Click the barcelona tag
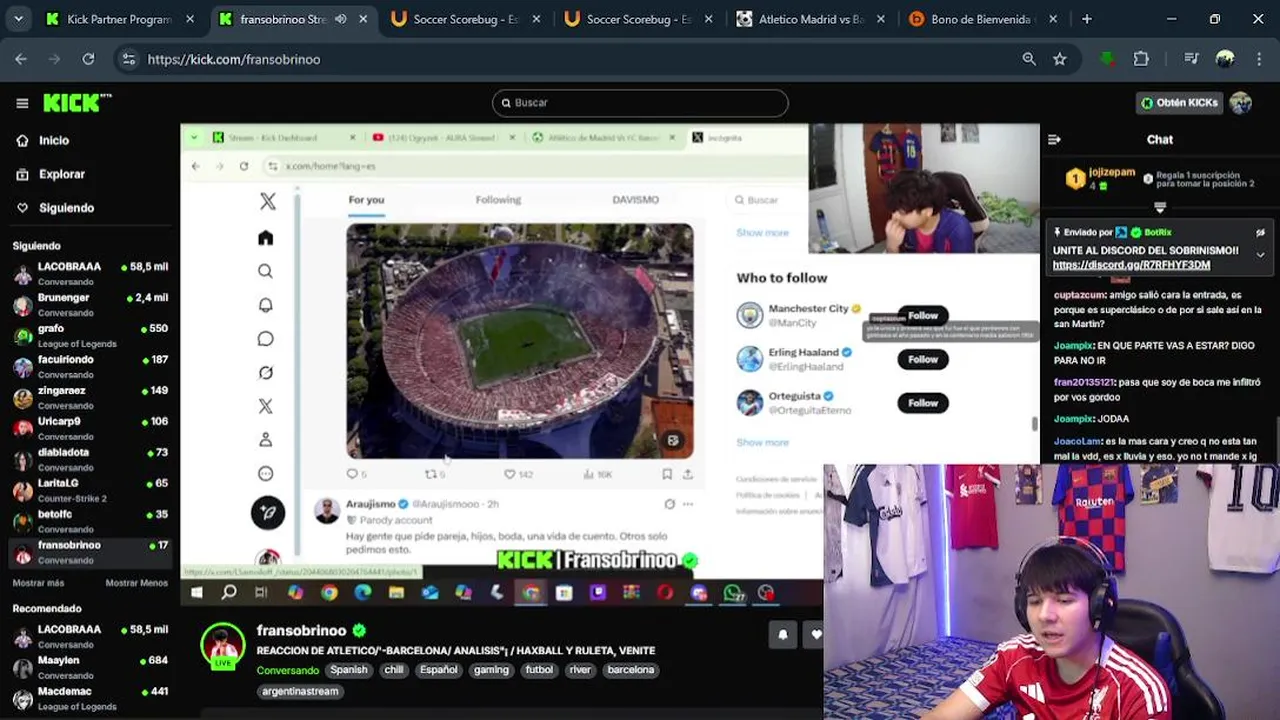The height and width of the screenshot is (720, 1280). point(630,670)
